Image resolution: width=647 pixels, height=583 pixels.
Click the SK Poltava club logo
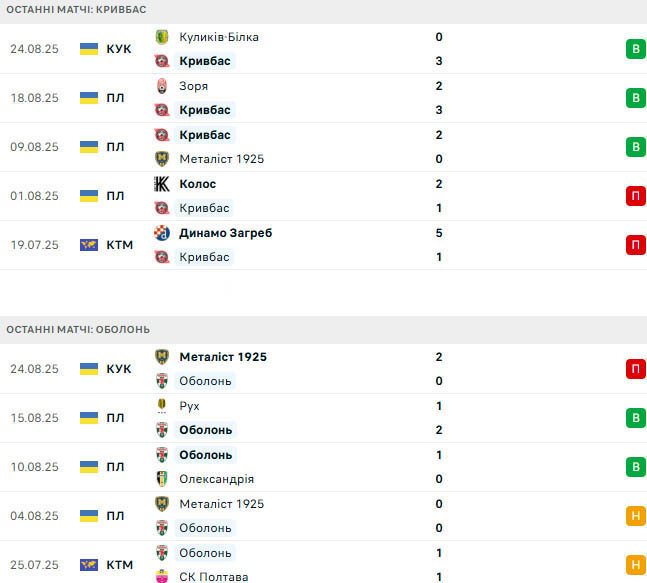pos(162,576)
